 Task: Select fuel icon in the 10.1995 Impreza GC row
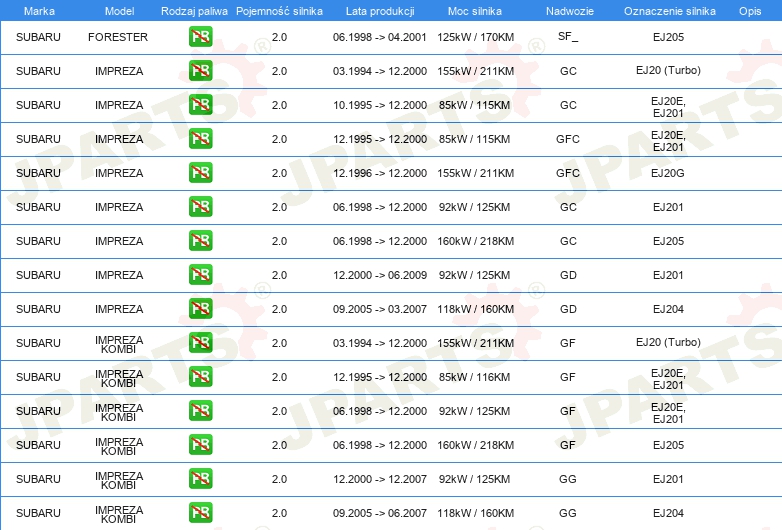[x=200, y=105]
